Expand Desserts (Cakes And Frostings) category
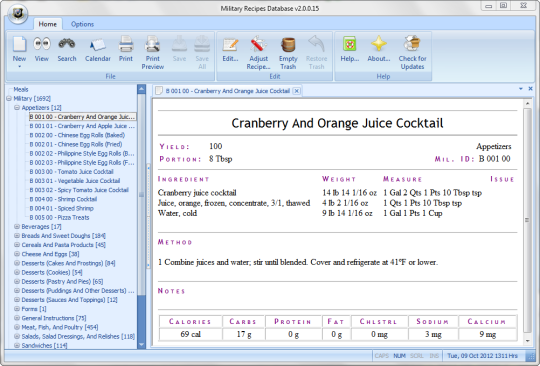Viewport: 540px width, 366px height. [17, 263]
